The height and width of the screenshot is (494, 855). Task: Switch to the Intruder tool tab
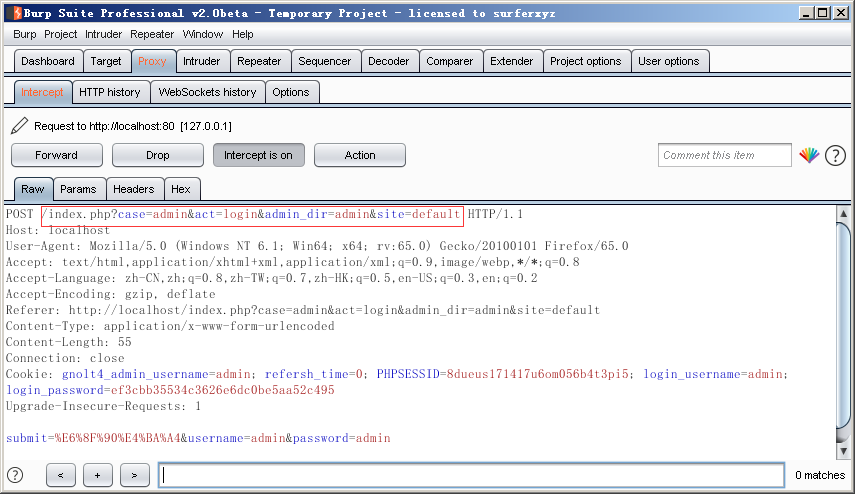202,61
